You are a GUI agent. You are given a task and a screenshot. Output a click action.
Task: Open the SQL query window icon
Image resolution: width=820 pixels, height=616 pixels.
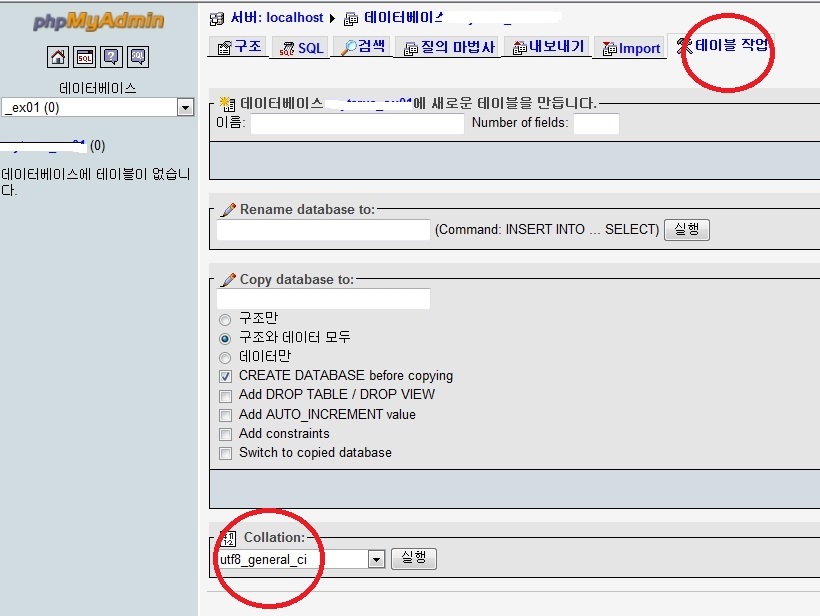pos(85,57)
